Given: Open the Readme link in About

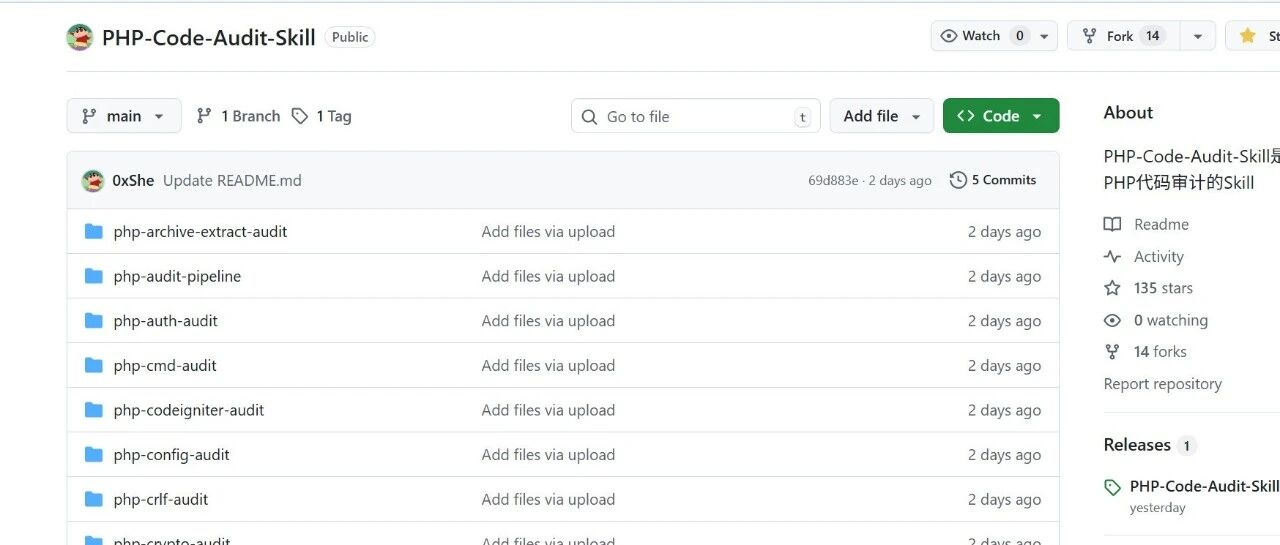Looking at the screenshot, I should pyautogui.click(x=1147, y=224).
